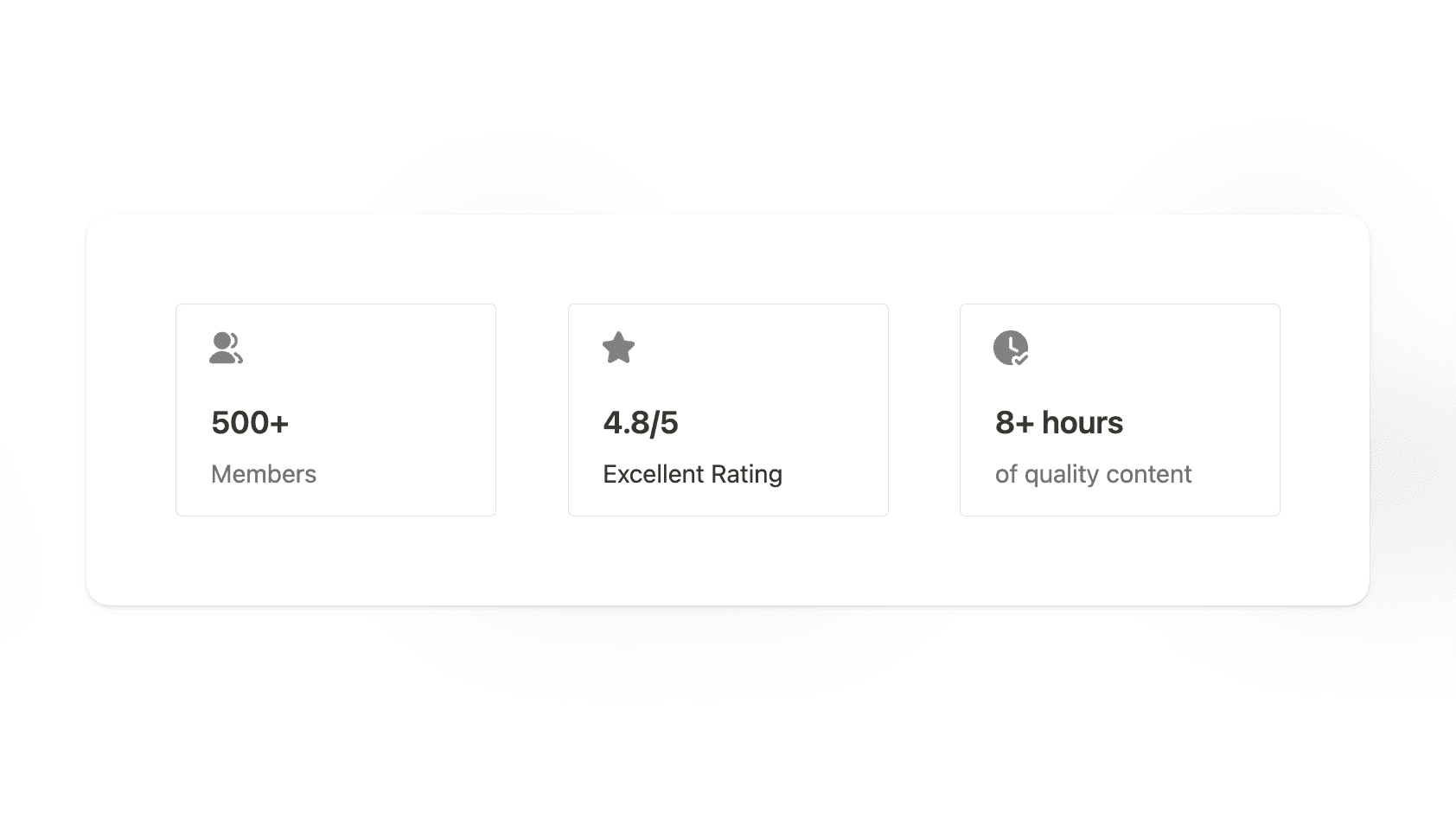Click the word "Excellent" in the rating card

coord(654,474)
